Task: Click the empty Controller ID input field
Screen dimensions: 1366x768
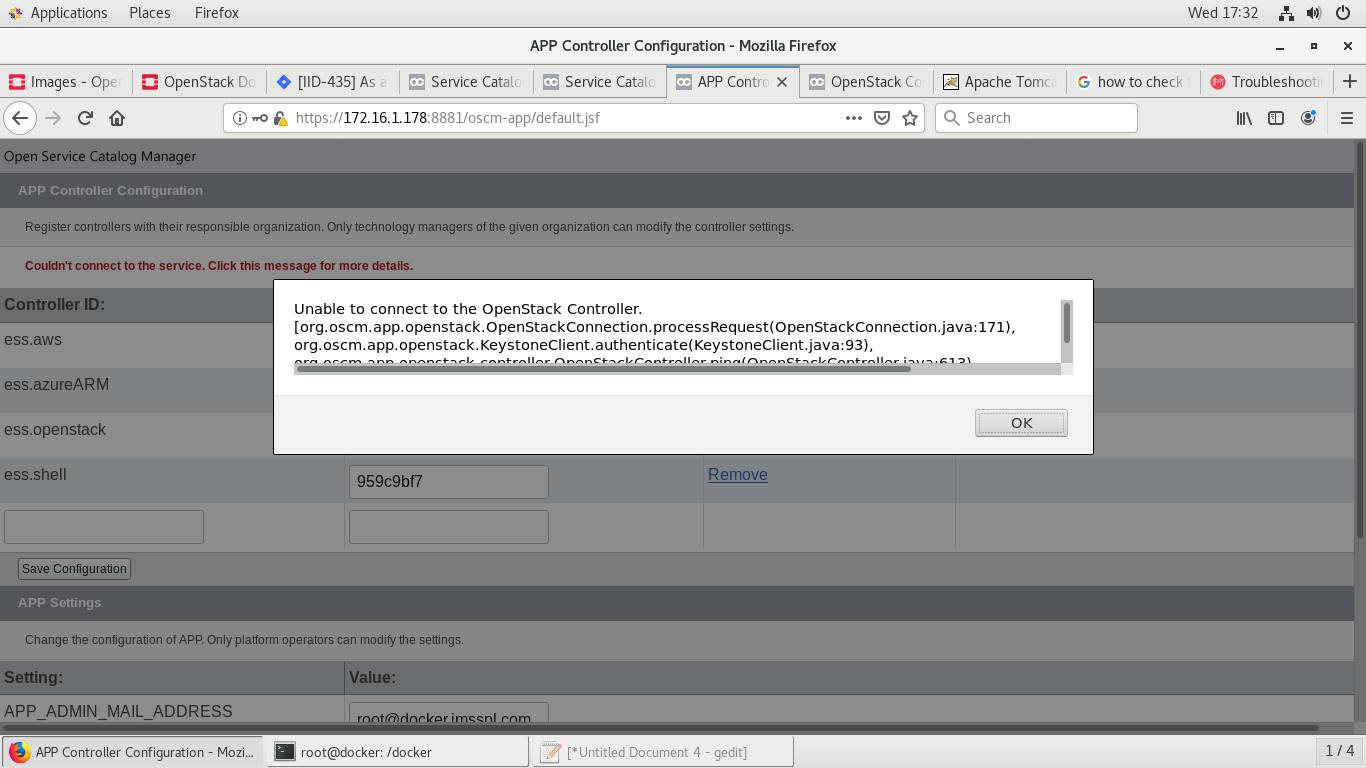Action: point(103,526)
